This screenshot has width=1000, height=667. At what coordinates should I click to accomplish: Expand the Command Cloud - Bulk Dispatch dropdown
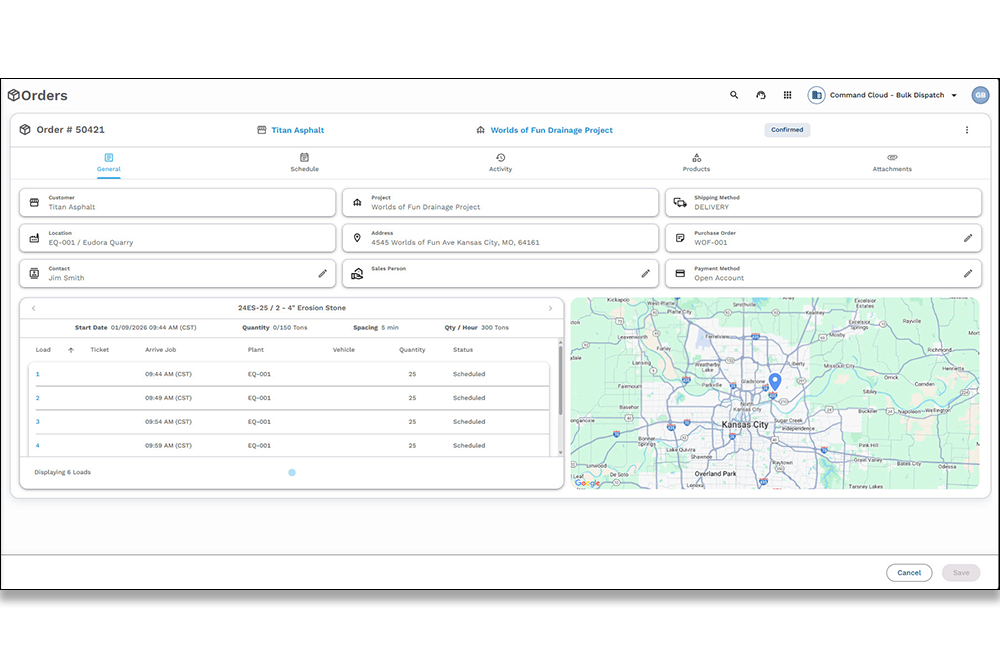[x=954, y=96]
